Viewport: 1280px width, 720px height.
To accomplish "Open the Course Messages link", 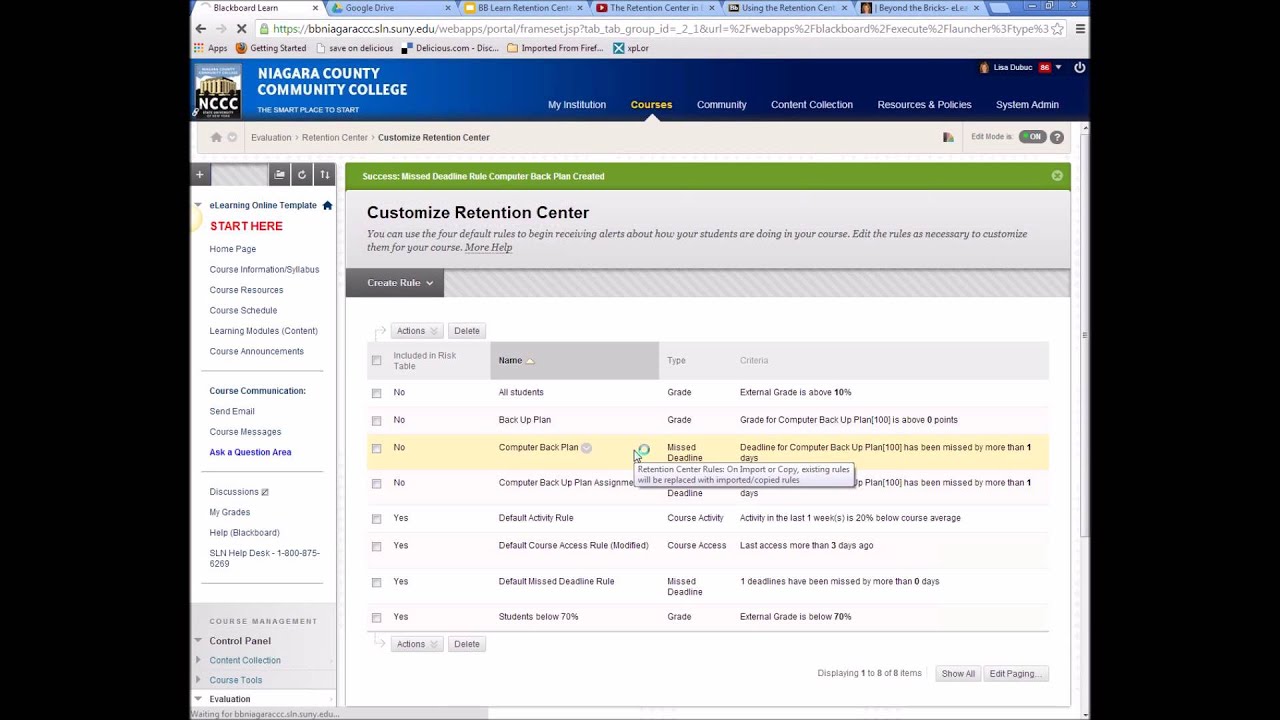I will (x=245, y=432).
